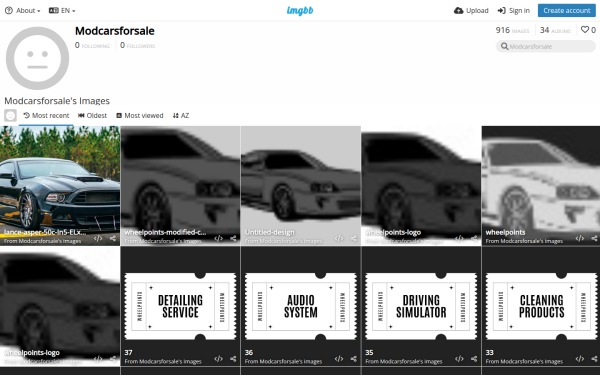
Task: Click the image title 35
Action: [x=369, y=352]
